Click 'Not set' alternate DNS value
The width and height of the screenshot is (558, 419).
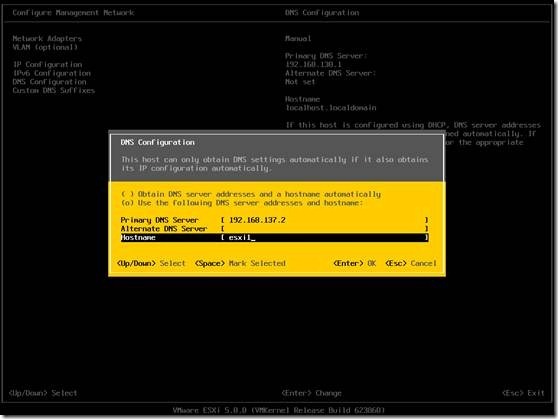pos(300,82)
